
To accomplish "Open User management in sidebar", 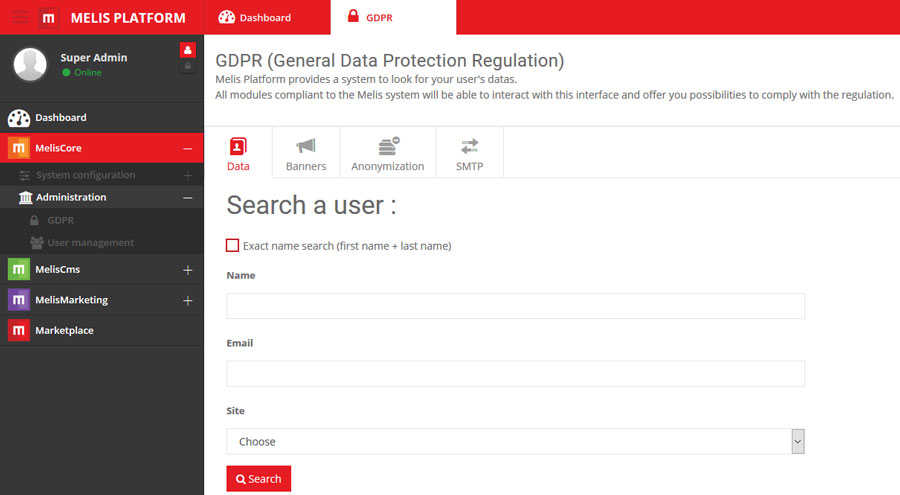I will click(x=90, y=242).
